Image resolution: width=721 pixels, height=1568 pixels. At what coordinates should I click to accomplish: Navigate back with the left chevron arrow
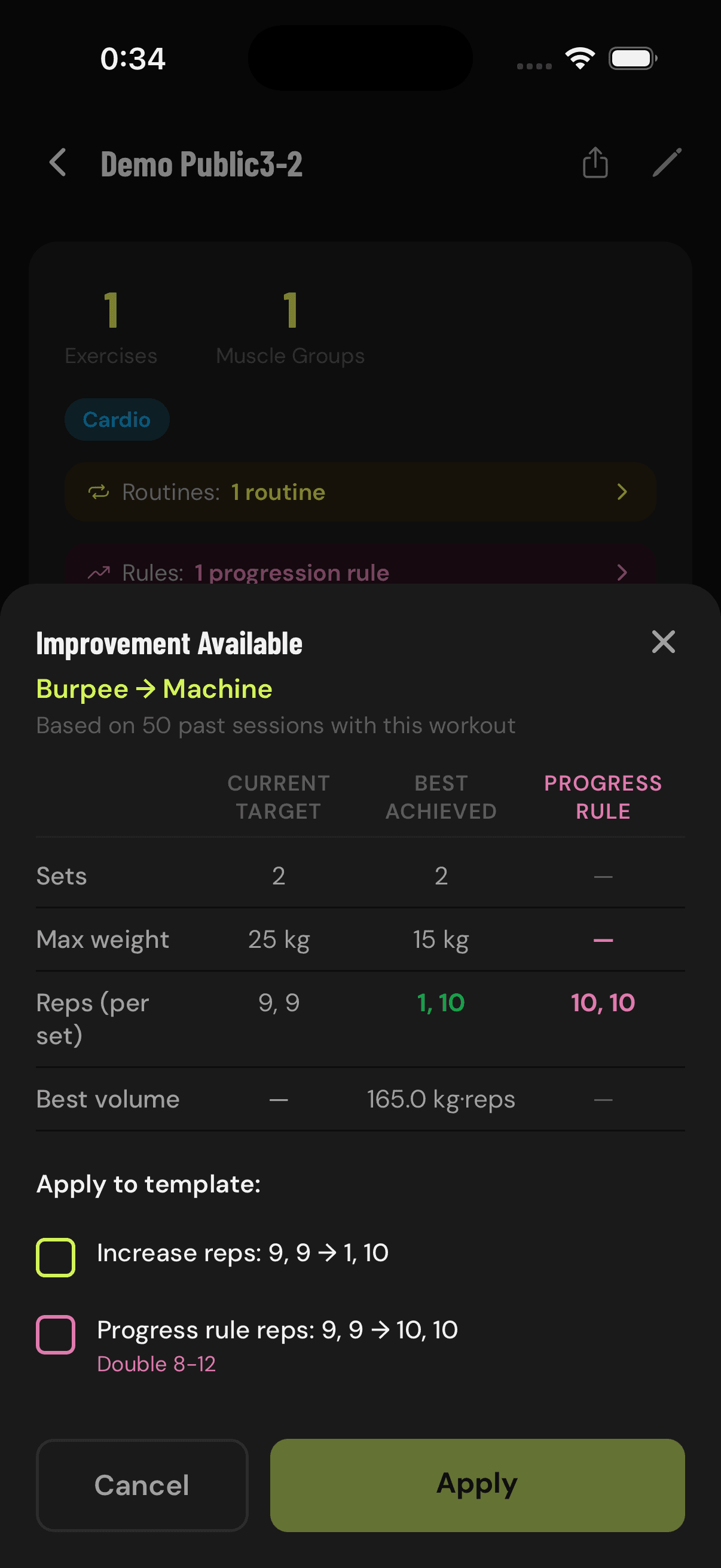pyautogui.click(x=57, y=163)
